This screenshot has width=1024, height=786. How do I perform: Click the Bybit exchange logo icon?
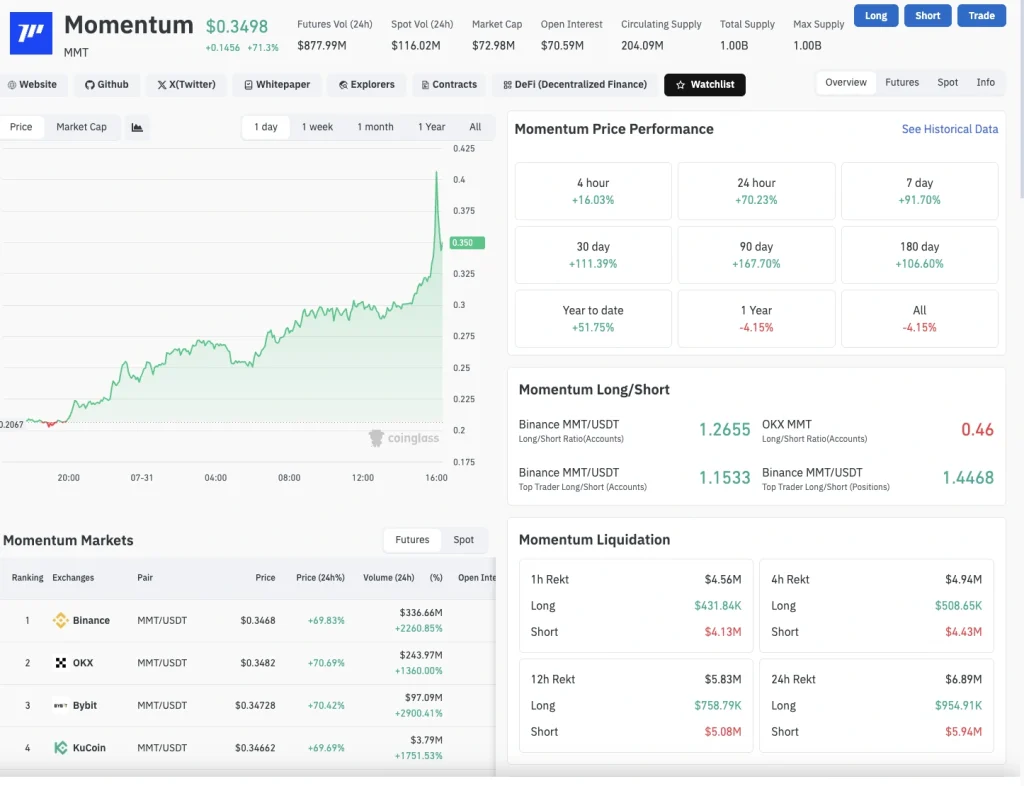61,705
